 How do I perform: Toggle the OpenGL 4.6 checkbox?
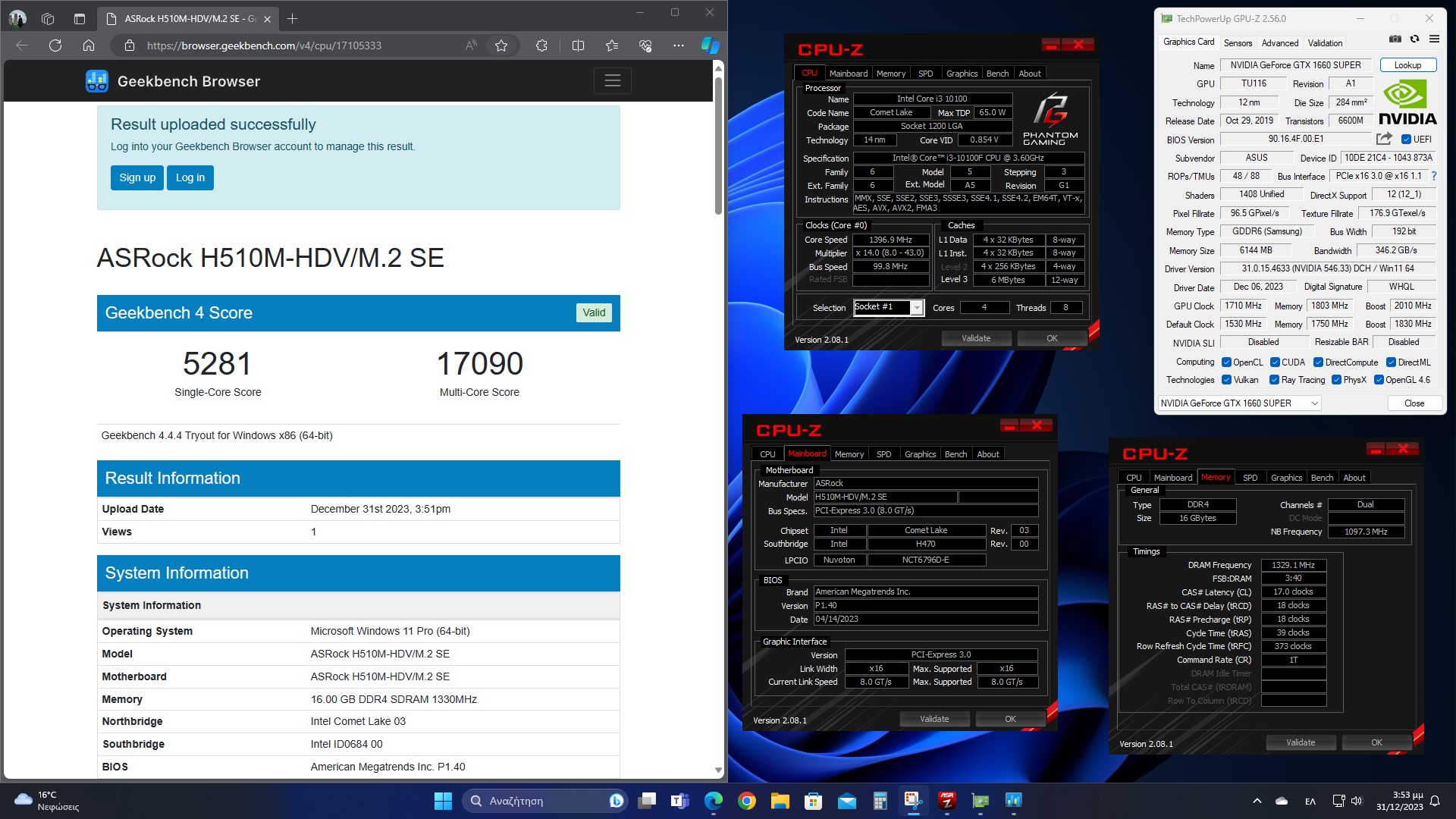(x=1379, y=380)
